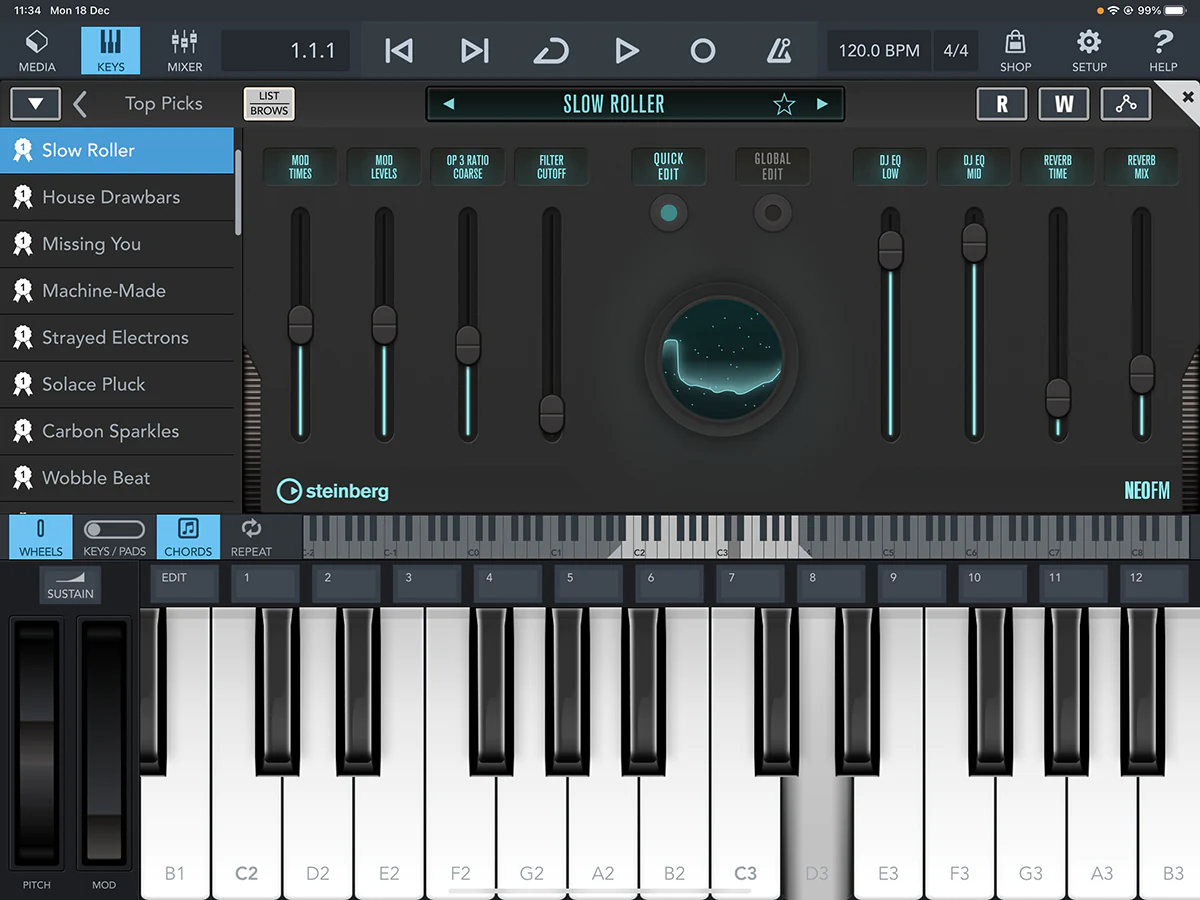Open the routing nodes icon button

1126,104
